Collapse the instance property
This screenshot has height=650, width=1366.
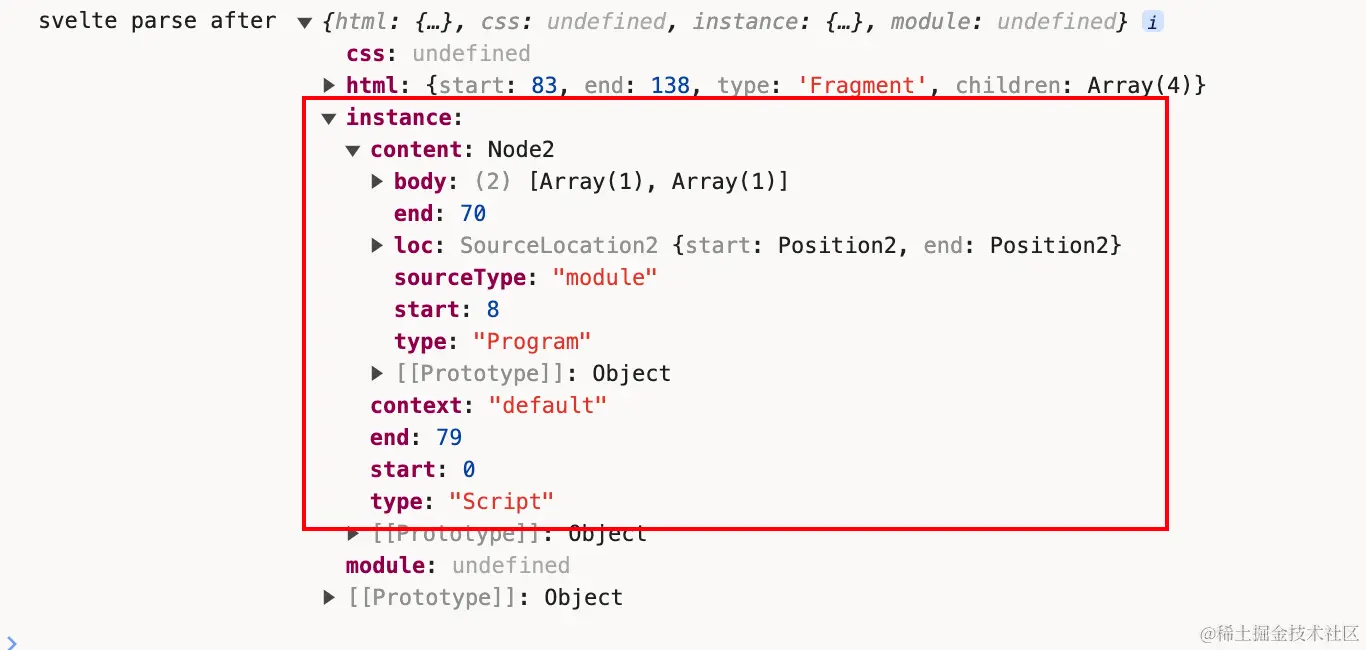click(329, 118)
